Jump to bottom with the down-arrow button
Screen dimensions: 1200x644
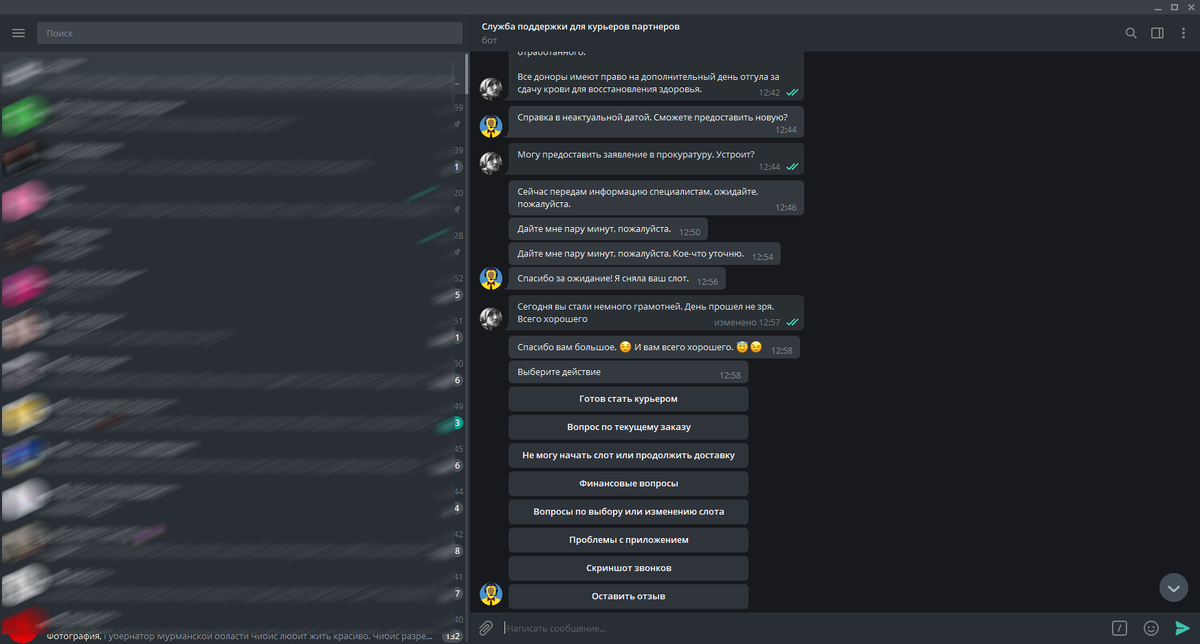tap(1173, 587)
